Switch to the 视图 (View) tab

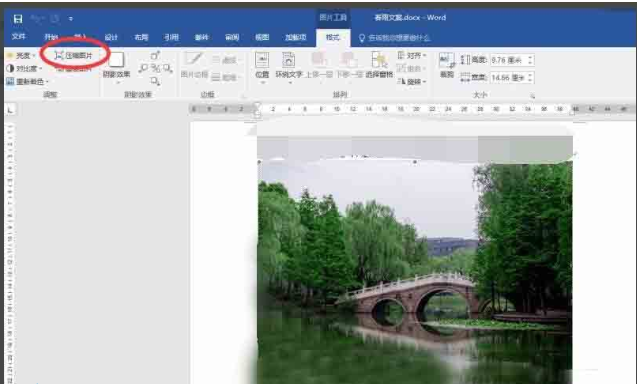tap(262, 37)
